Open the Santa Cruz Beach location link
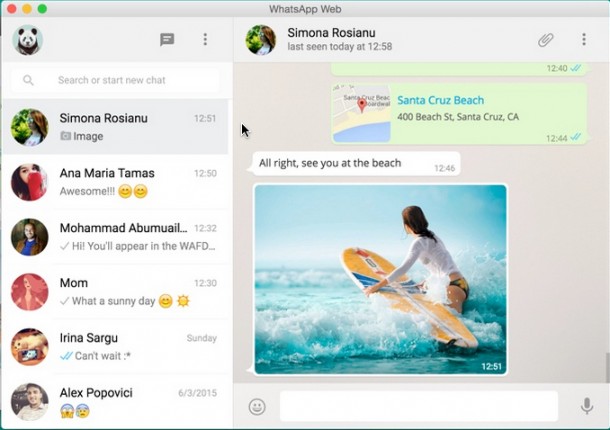The width and height of the screenshot is (610, 430). tap(440, 101)
